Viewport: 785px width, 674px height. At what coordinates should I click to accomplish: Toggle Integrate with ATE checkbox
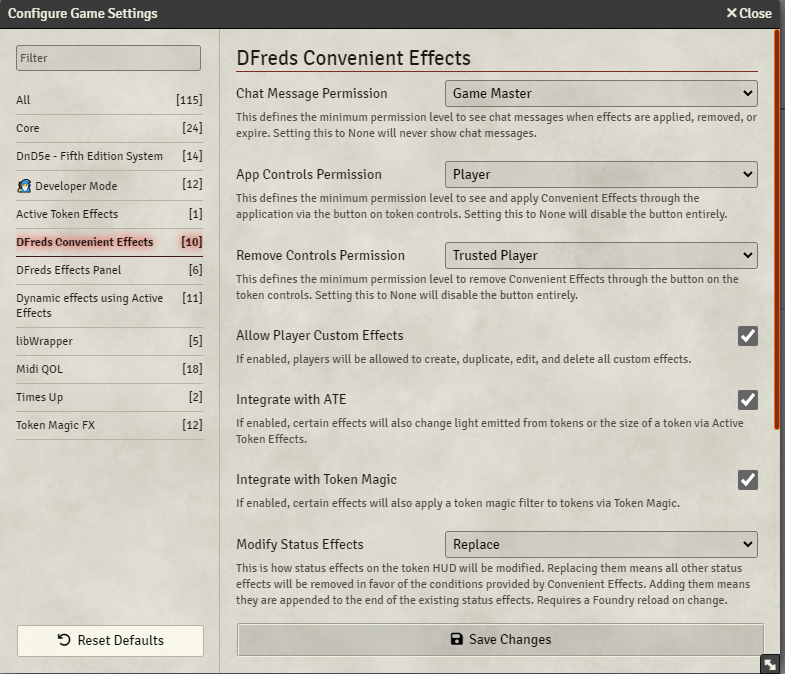[747, 400]
